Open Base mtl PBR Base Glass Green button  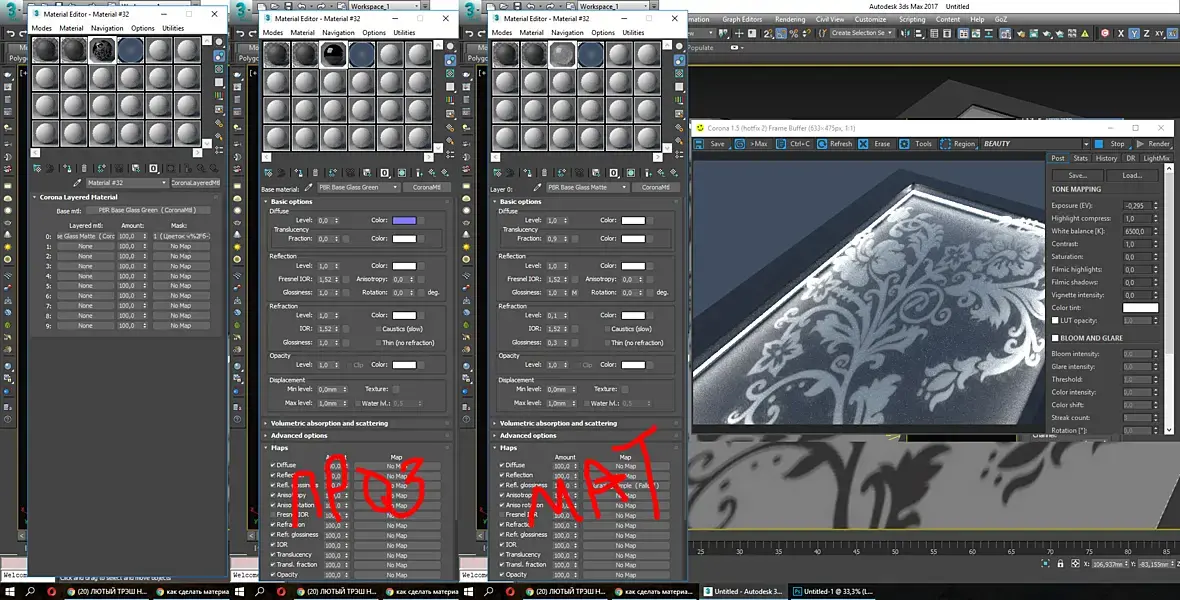pyautogui.click(x=146, y=211)
